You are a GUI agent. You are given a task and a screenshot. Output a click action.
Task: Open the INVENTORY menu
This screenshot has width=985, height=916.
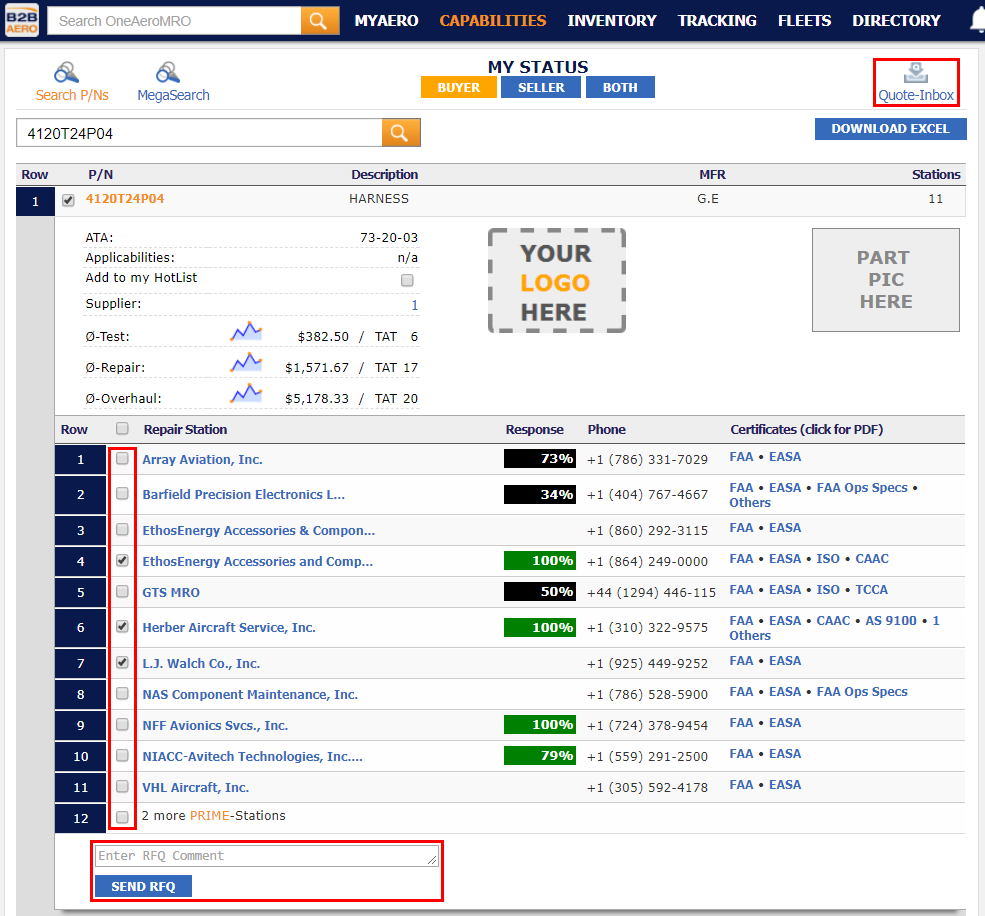(x=612, y=21)
